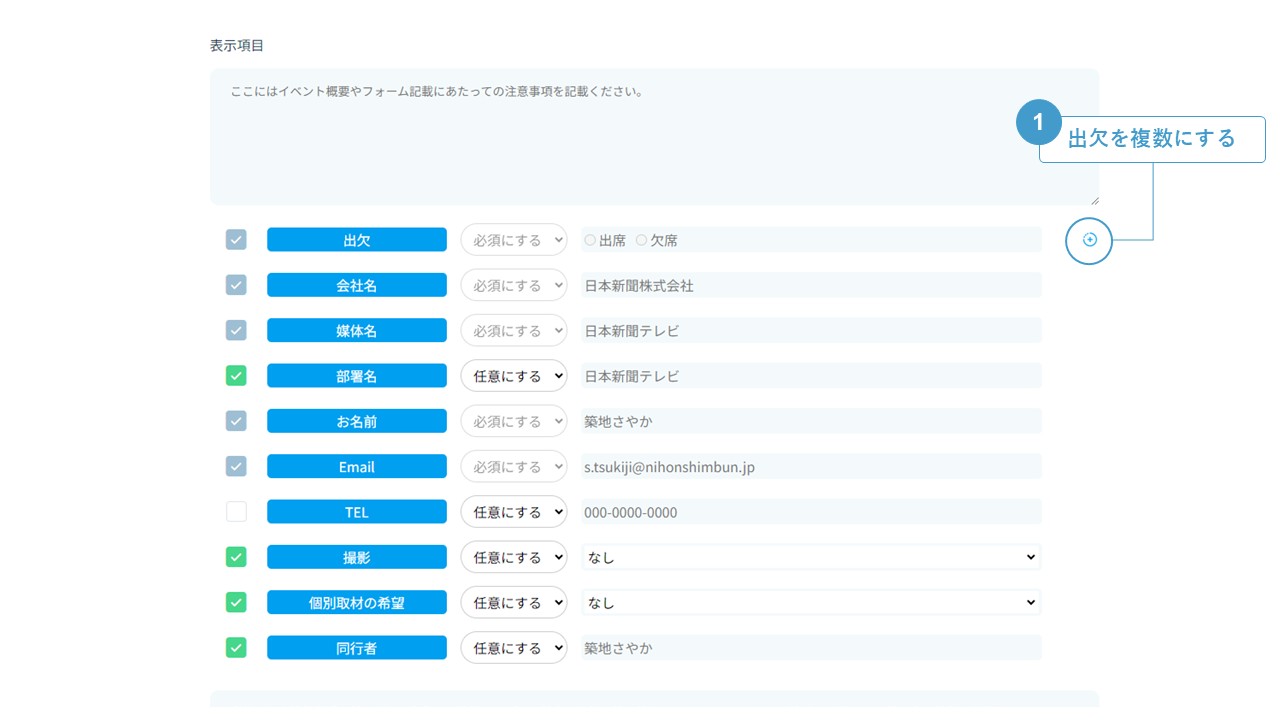Expand the 撮影 value dropdown showing なし
1280x720 pixels.
(811, 557)
